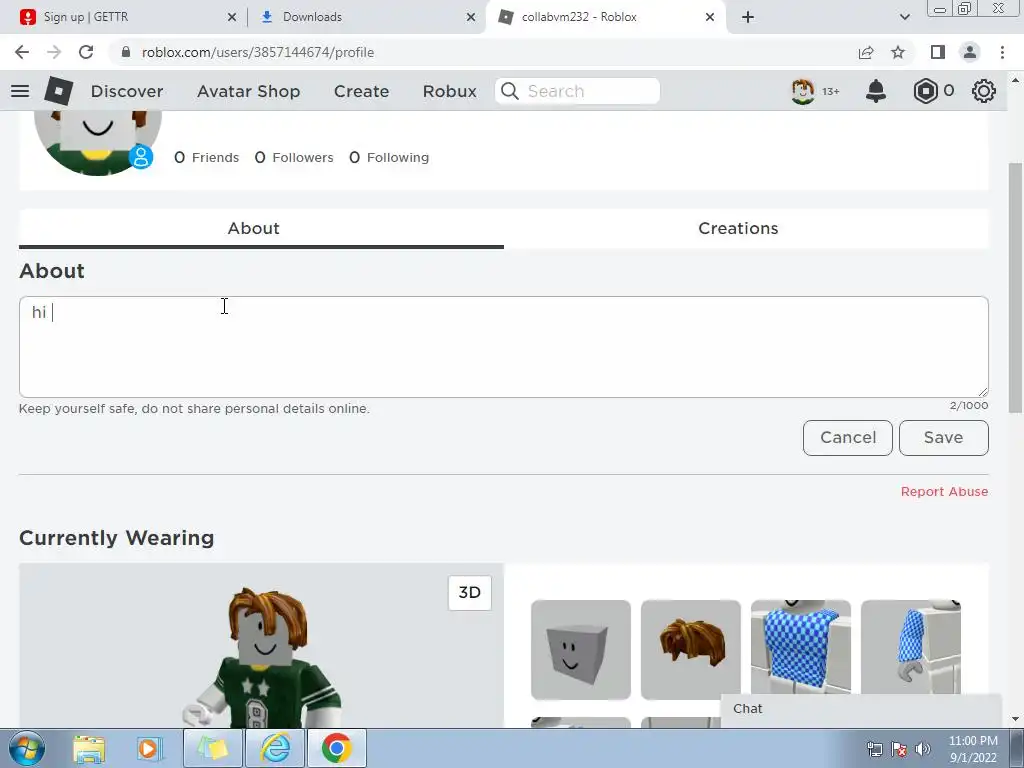Close the Downloads tab
The image size is (1024, 768).
471,17
